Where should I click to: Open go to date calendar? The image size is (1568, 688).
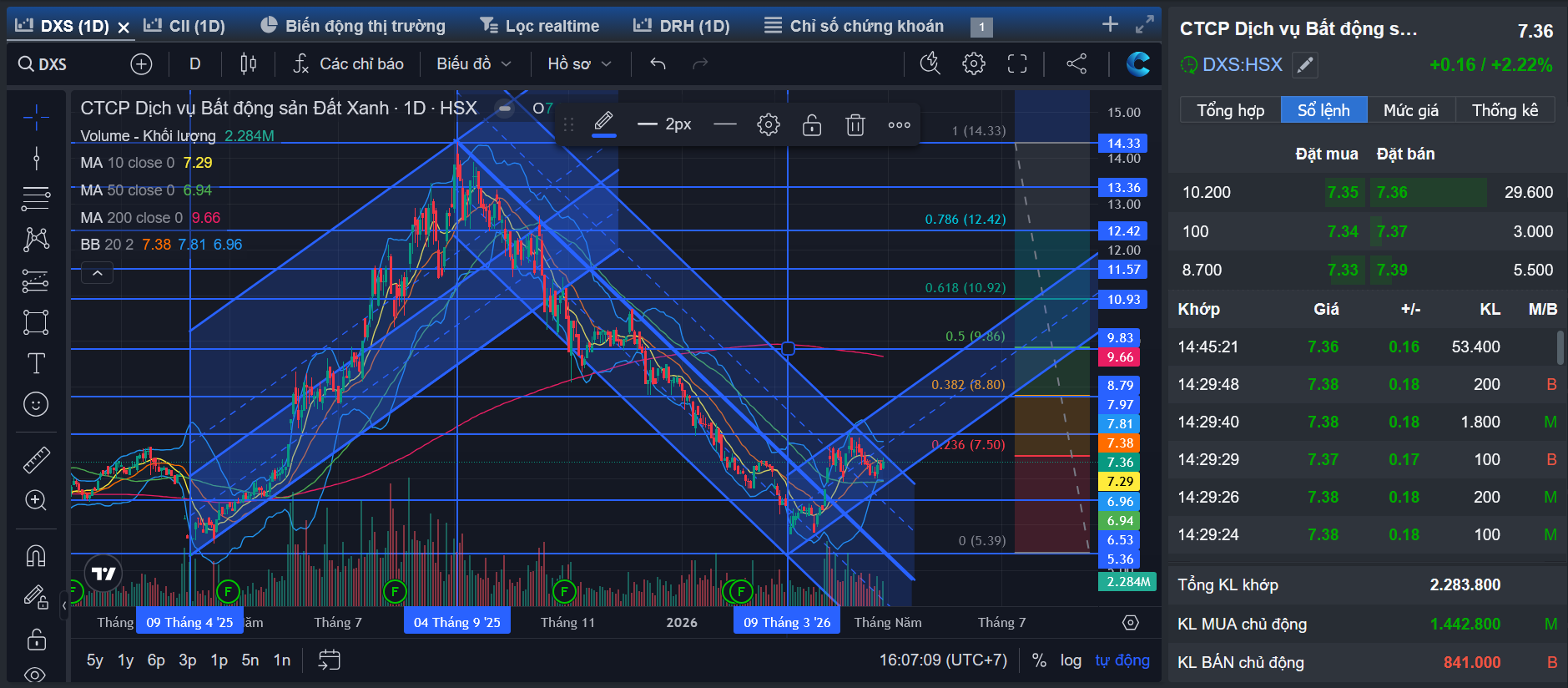click(x=330, y=660)
